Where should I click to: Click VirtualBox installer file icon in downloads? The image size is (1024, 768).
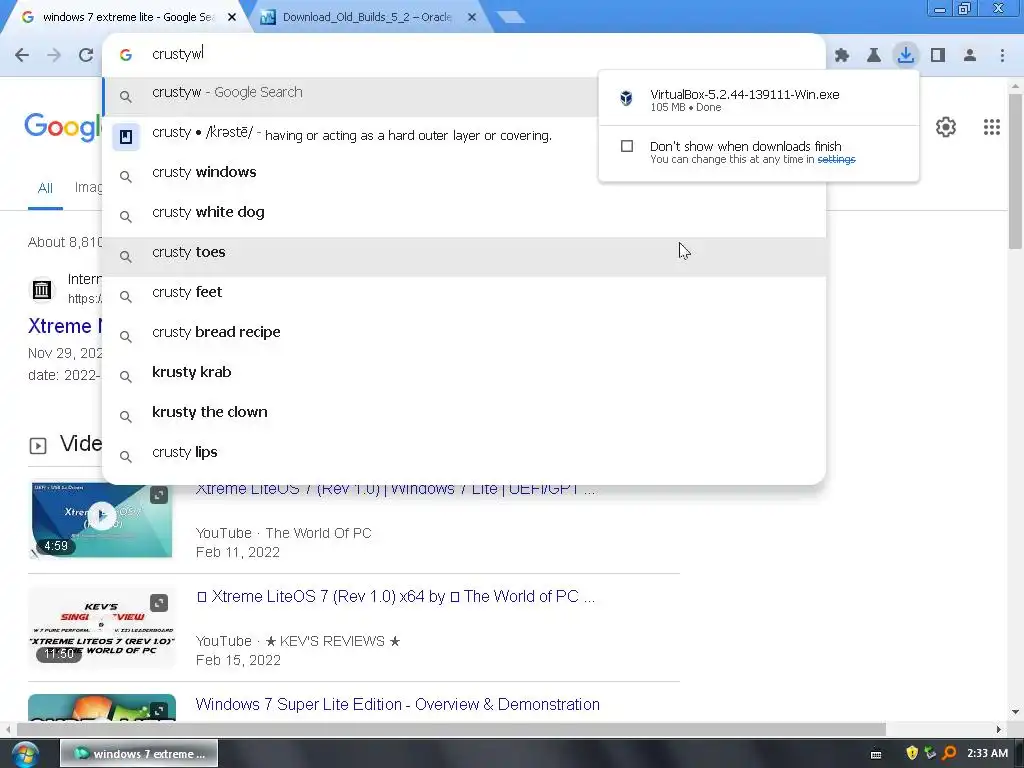click(x=626, y=98)
